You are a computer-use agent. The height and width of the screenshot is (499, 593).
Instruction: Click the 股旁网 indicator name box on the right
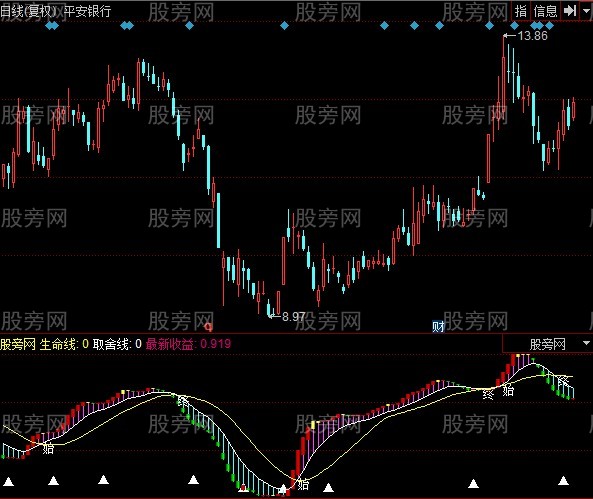click(x=547, y=344)
